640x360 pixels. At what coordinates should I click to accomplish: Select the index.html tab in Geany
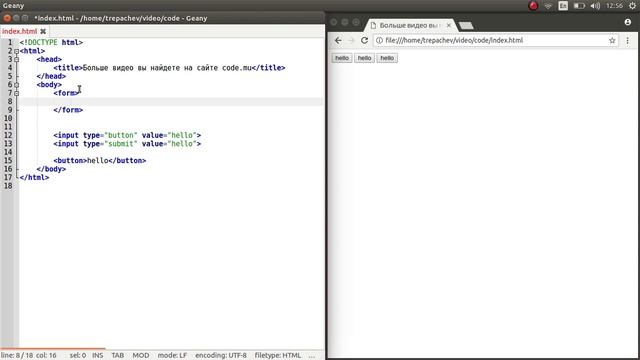click(x=20, y=31)
